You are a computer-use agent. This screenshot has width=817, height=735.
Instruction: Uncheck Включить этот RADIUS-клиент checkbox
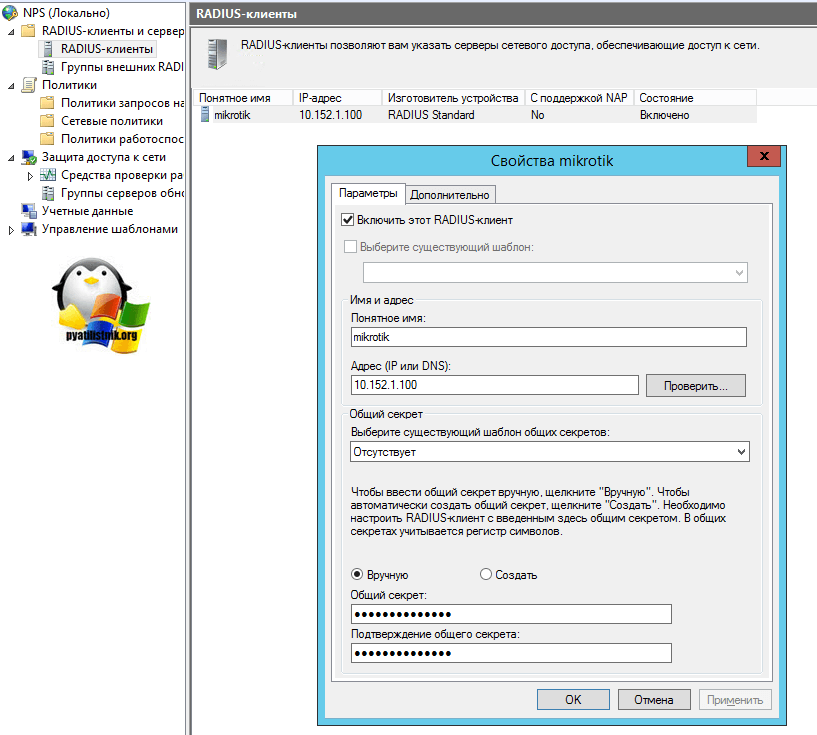348,220
